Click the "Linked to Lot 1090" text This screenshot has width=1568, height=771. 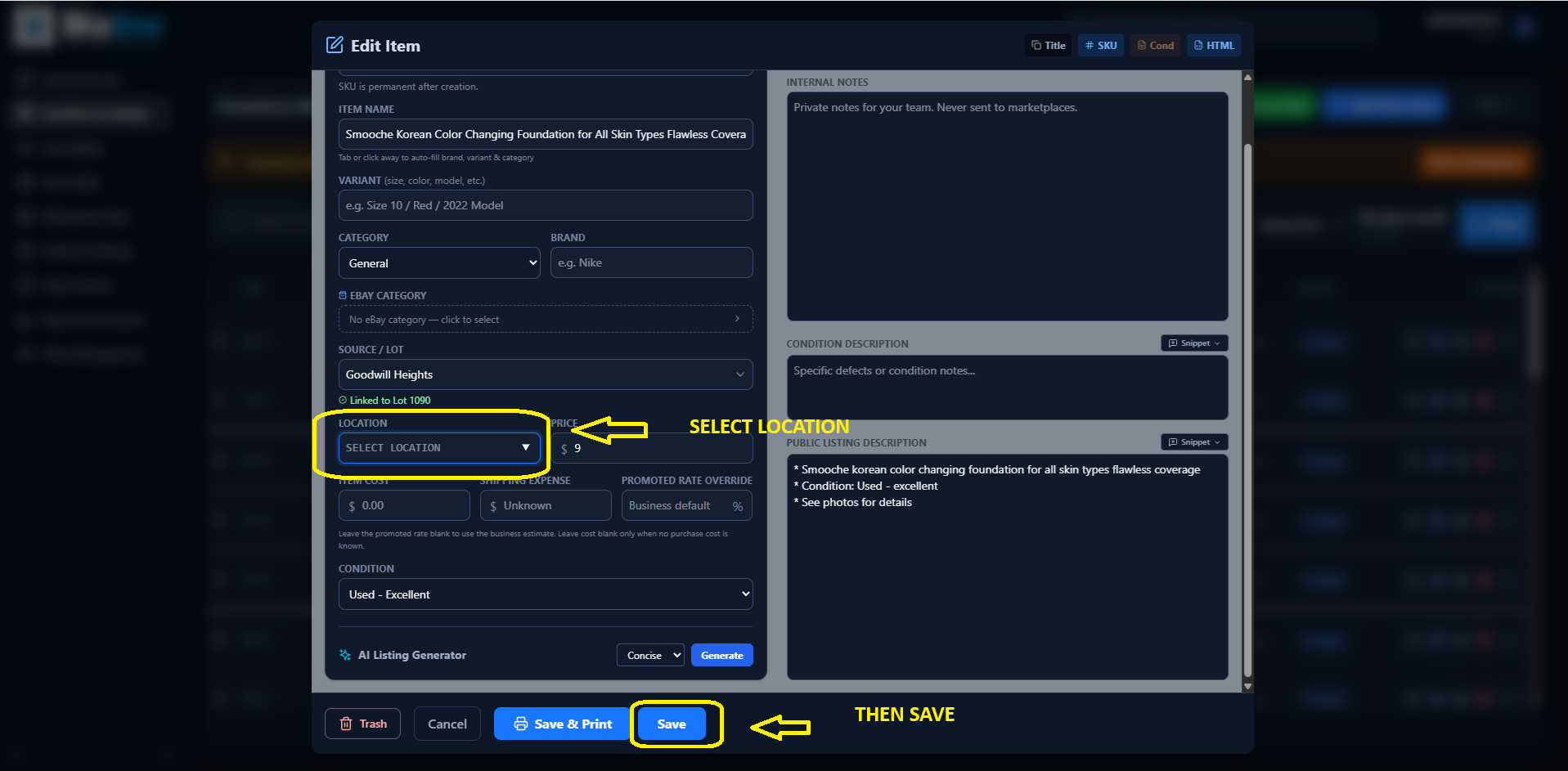point(390,401)
